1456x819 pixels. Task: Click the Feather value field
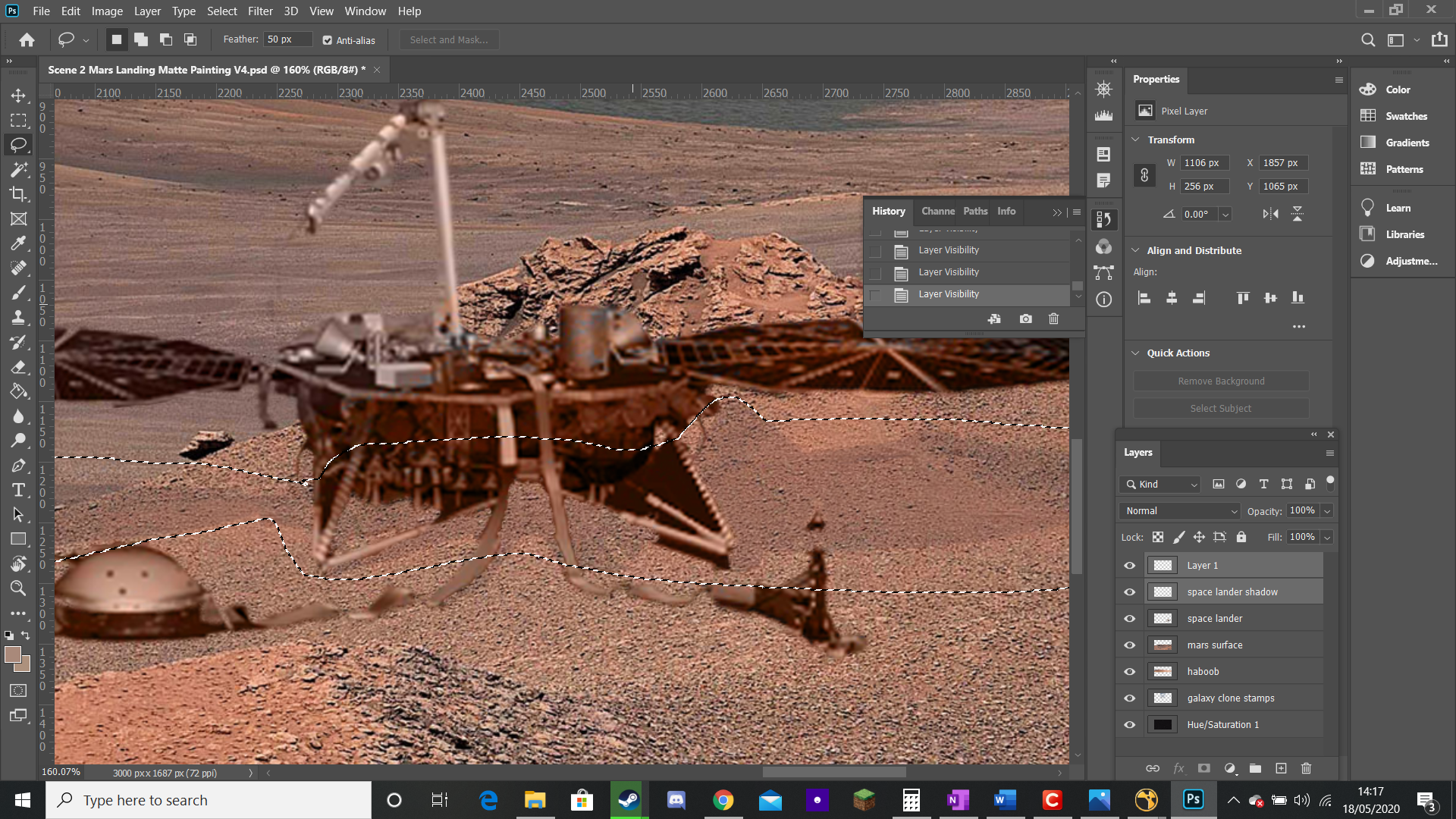(288, 39)
